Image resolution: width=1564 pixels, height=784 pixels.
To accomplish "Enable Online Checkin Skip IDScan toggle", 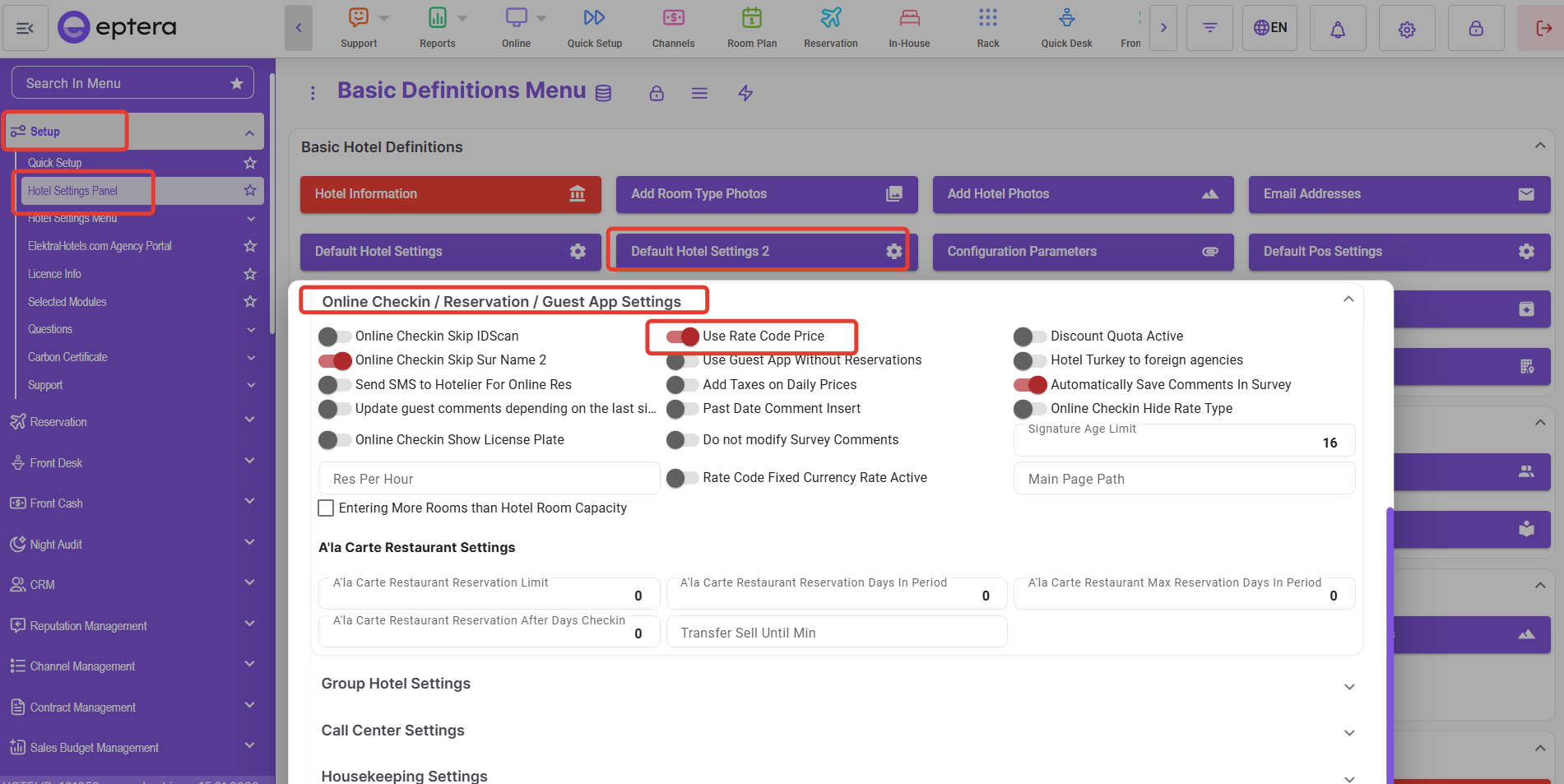I will (335, 336).
